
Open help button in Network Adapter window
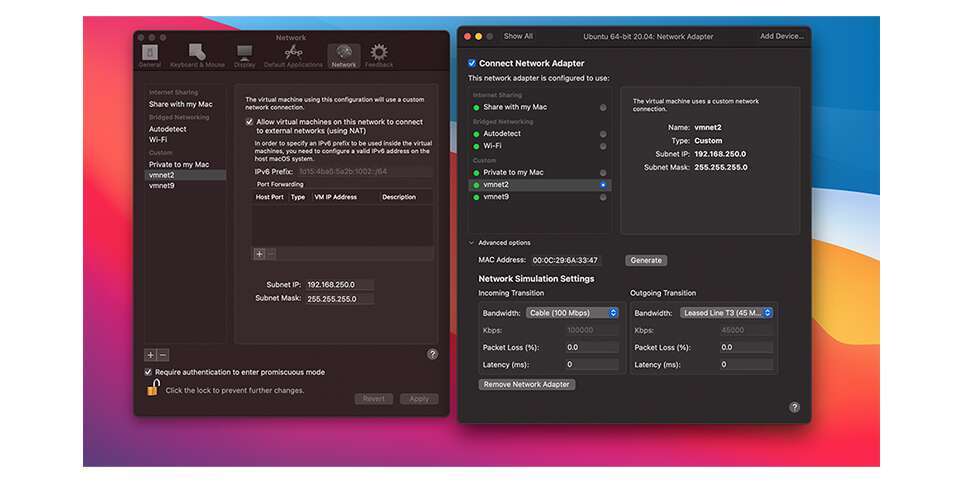pos(795,407)
